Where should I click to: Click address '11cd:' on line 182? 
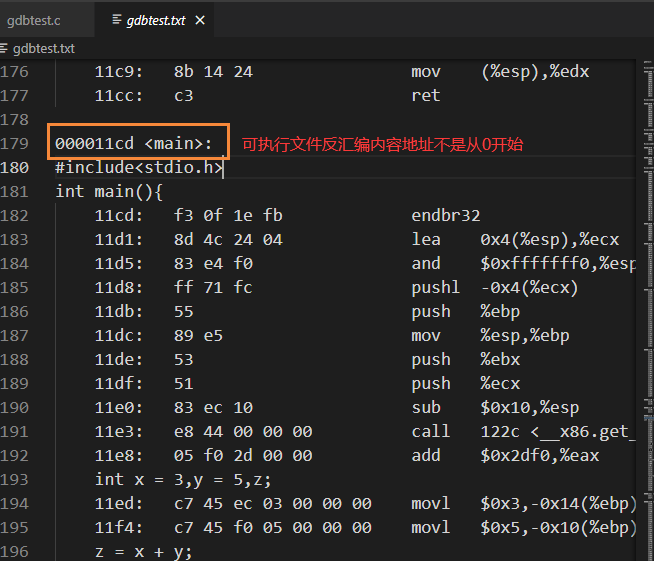[119, 216]
